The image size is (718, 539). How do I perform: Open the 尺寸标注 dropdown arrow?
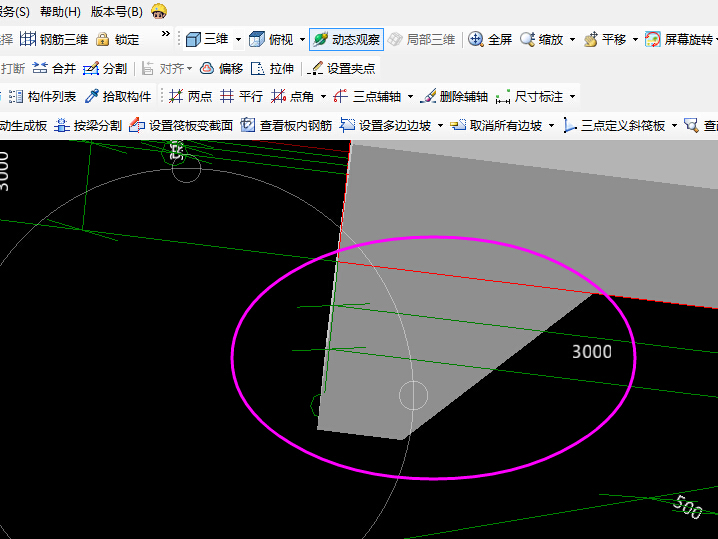(572, 97)
